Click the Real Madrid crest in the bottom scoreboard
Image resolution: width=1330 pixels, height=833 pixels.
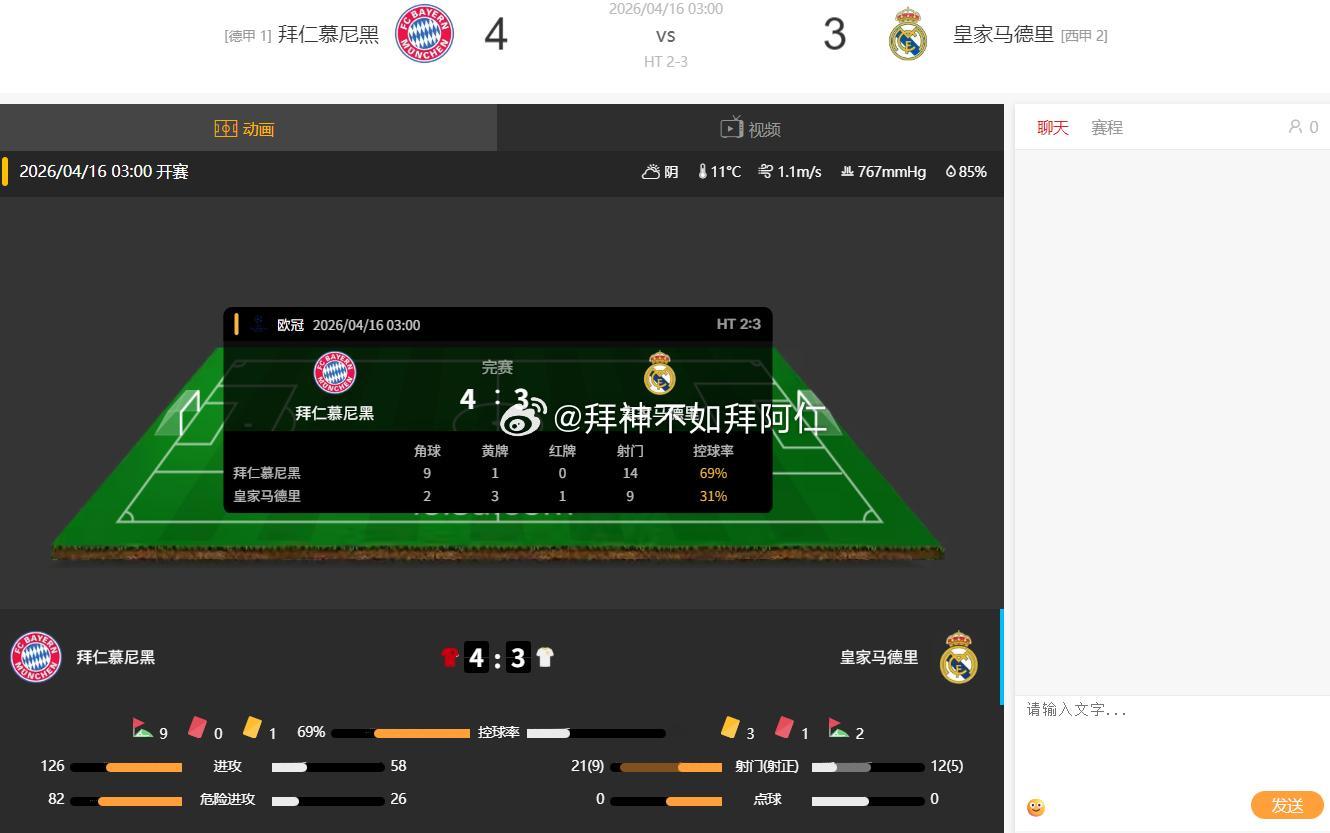click(958, 657)
